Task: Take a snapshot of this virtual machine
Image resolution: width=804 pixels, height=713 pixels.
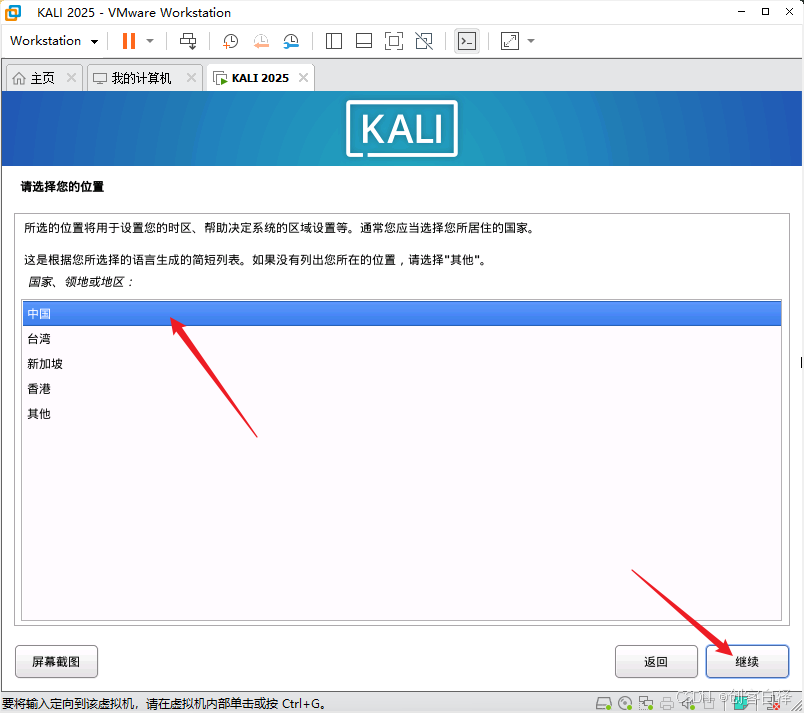Action: point(230,41)
